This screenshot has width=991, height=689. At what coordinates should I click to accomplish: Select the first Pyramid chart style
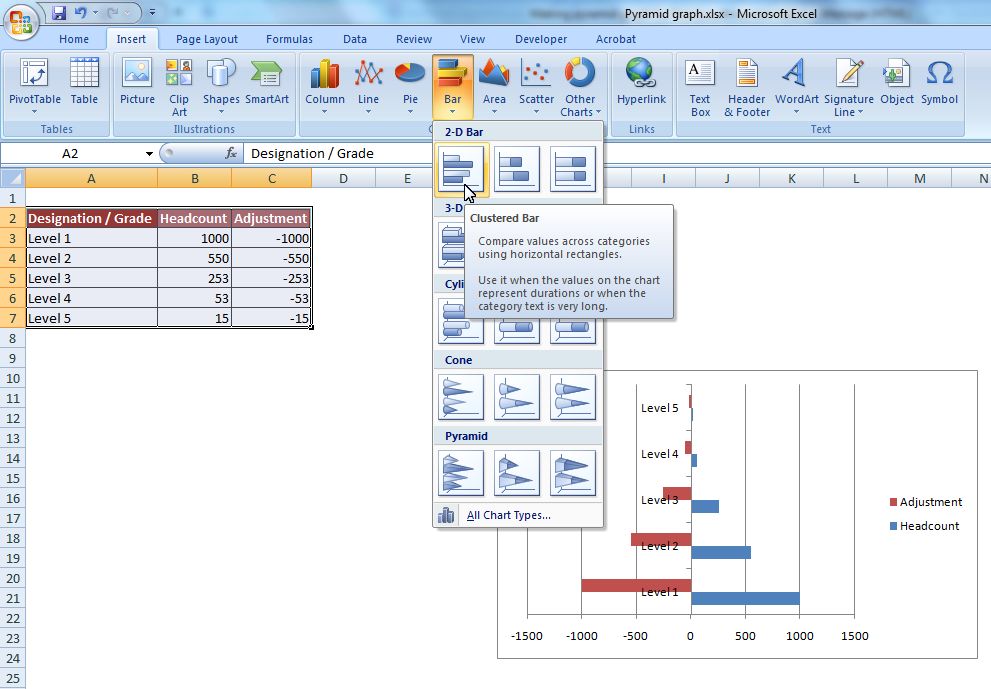tap(460, 472)
